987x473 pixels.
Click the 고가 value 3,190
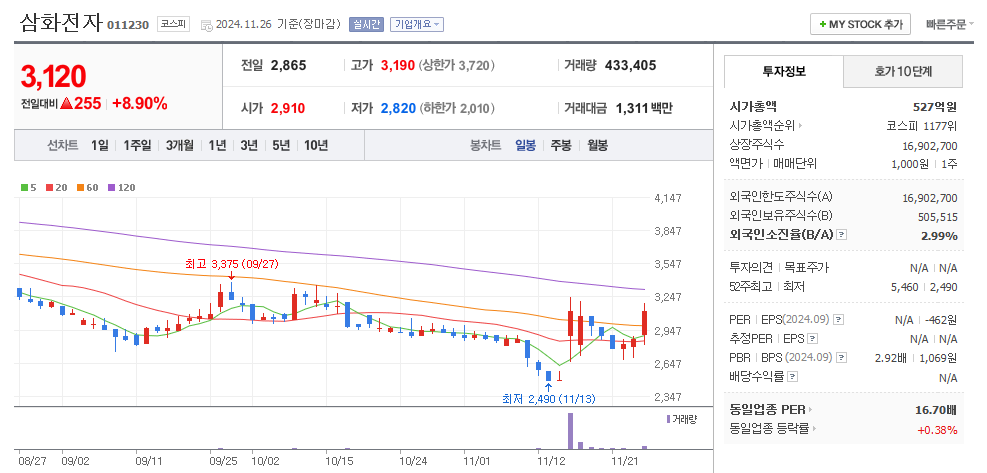(398, 65)
